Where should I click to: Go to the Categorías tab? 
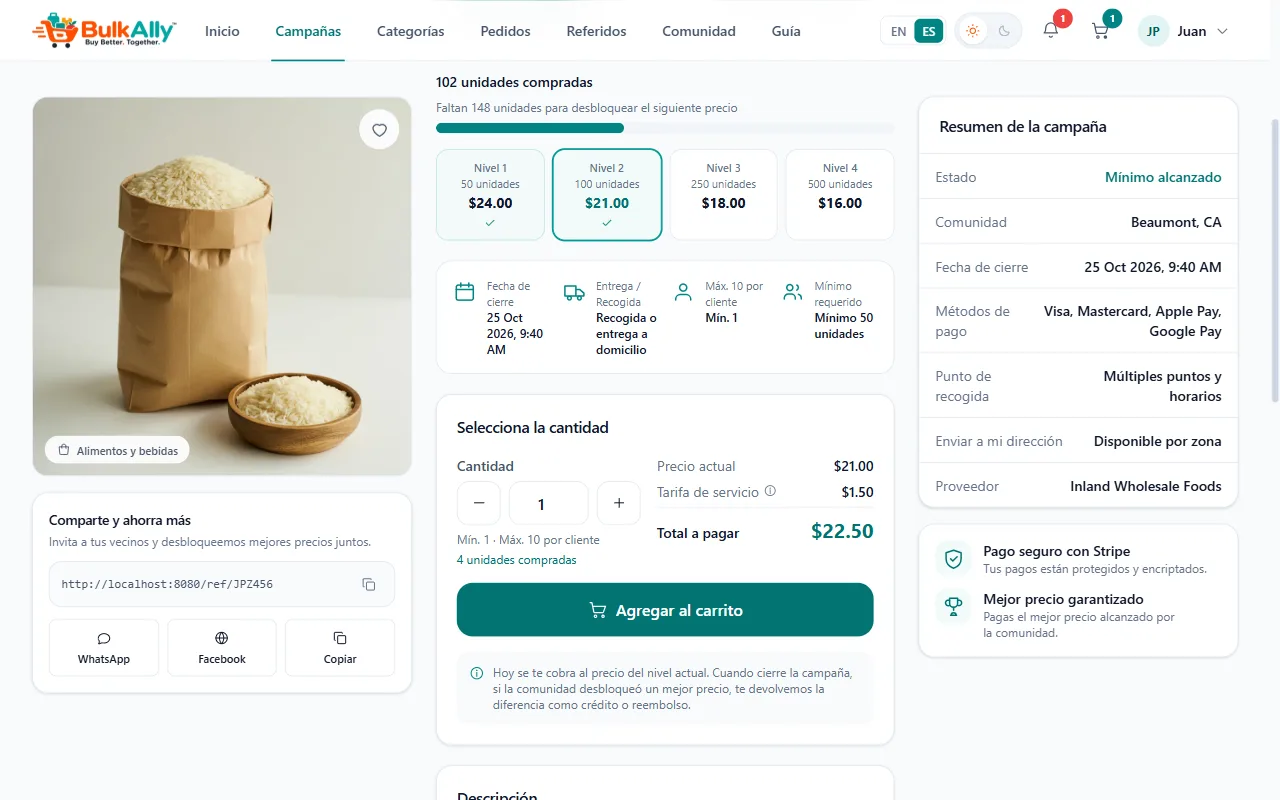[x=411, y=31]
